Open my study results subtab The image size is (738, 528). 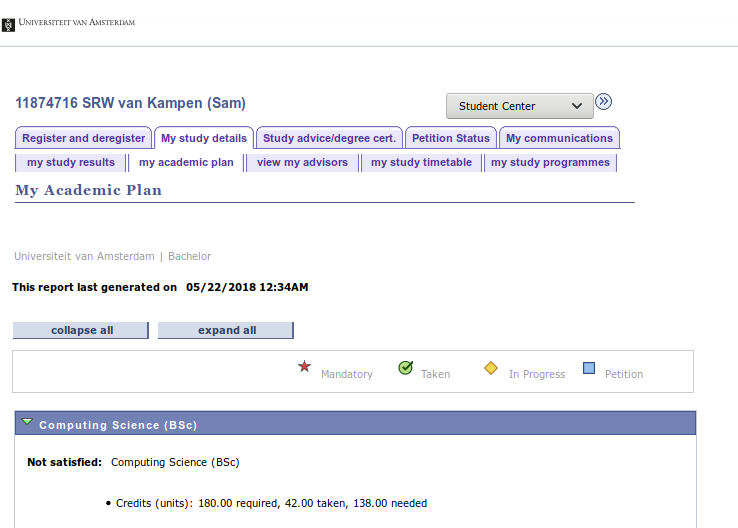[71, 162]
